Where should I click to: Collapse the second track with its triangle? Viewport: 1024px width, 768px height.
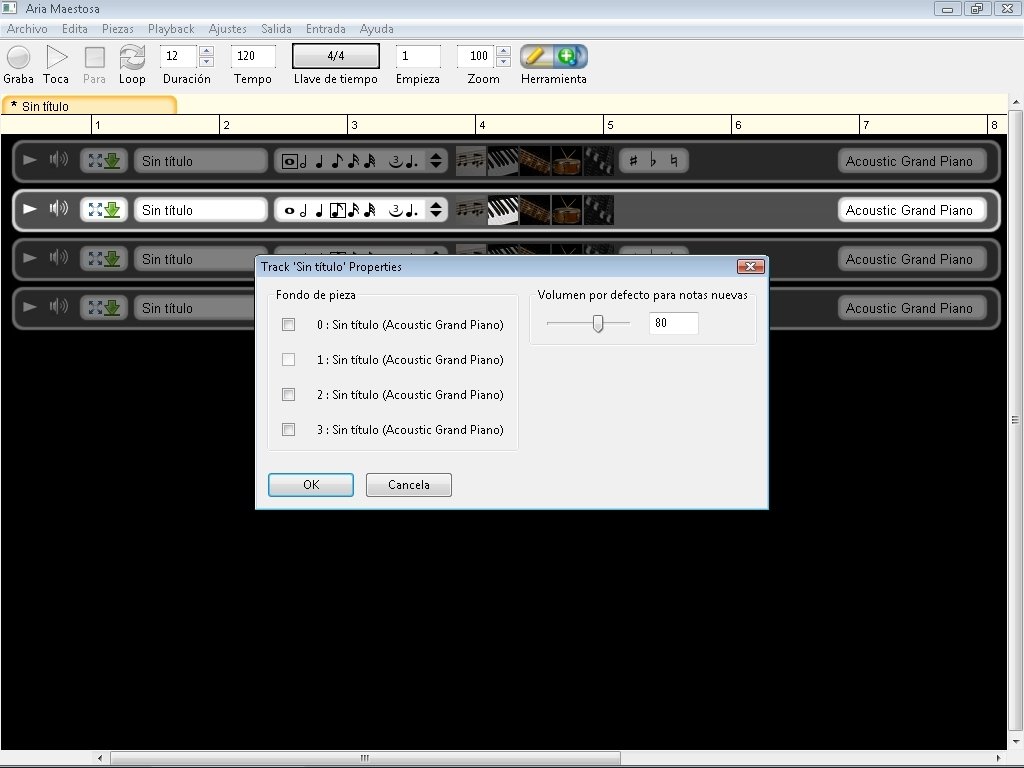(x=29, y=209)
